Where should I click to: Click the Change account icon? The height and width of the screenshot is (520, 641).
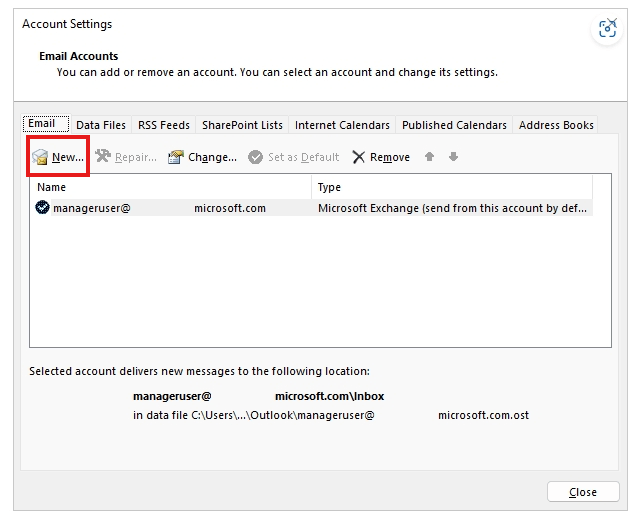pyautogui.click(x=176, y=157)
